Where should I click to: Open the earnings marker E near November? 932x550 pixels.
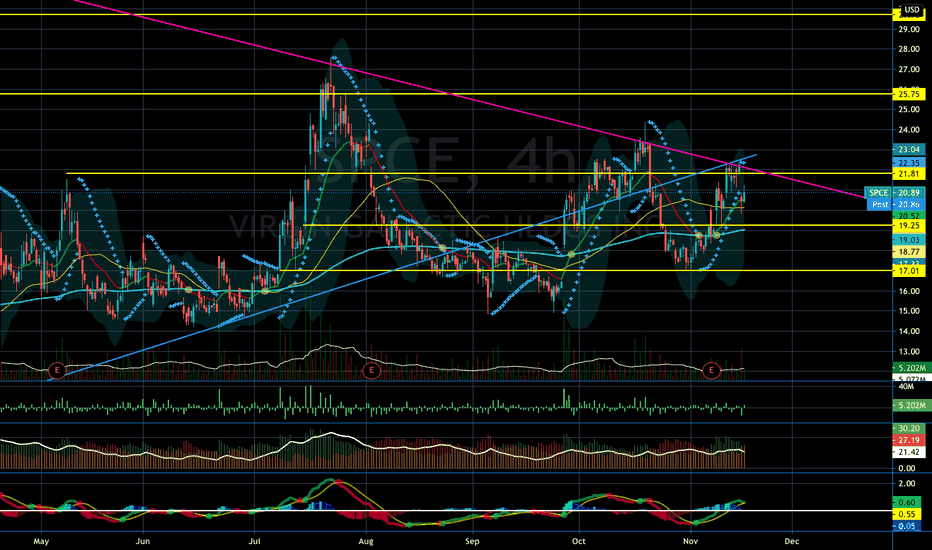(x=711, y=370)
